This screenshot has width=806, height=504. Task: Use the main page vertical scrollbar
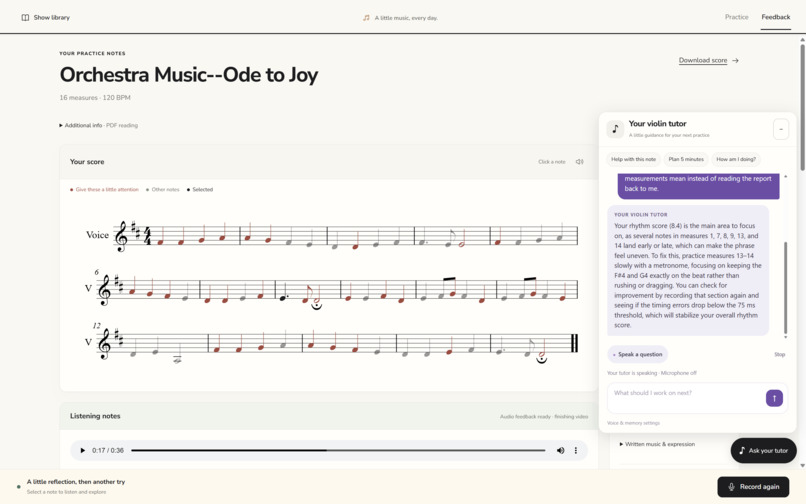pos(802,108)
